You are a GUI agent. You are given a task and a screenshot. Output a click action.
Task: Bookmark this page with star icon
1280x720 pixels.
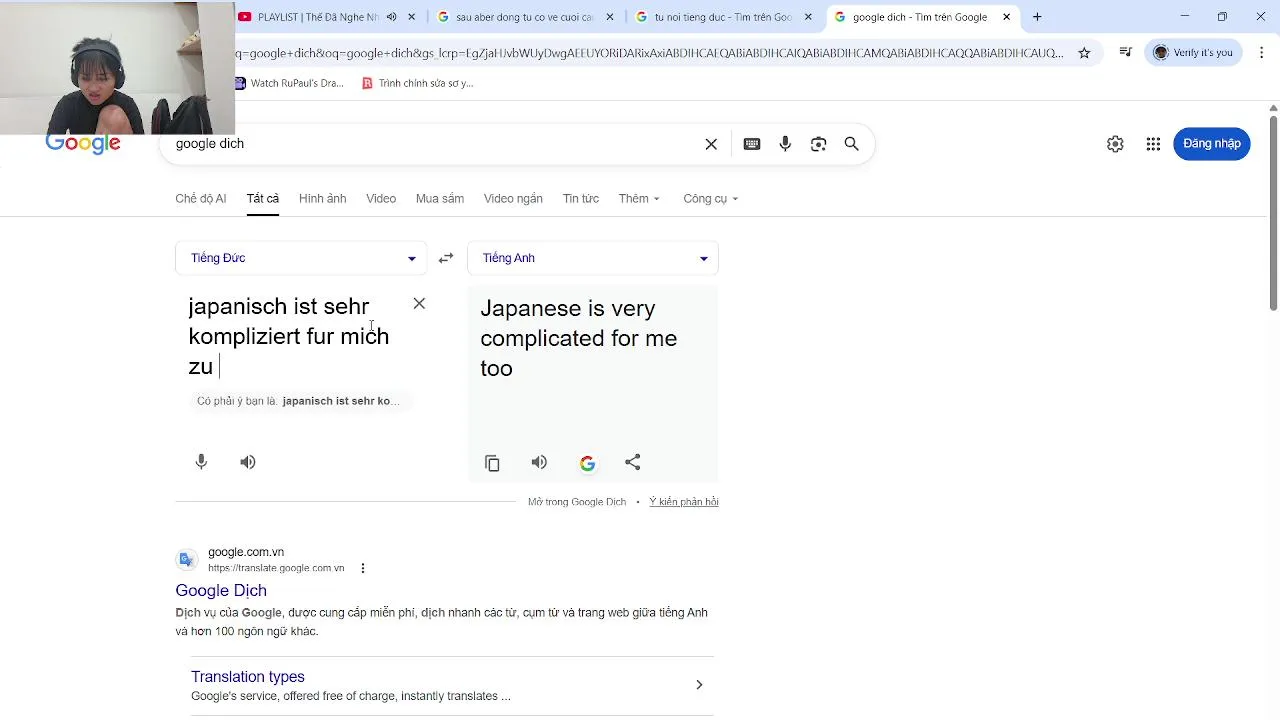pos(1084,53)
